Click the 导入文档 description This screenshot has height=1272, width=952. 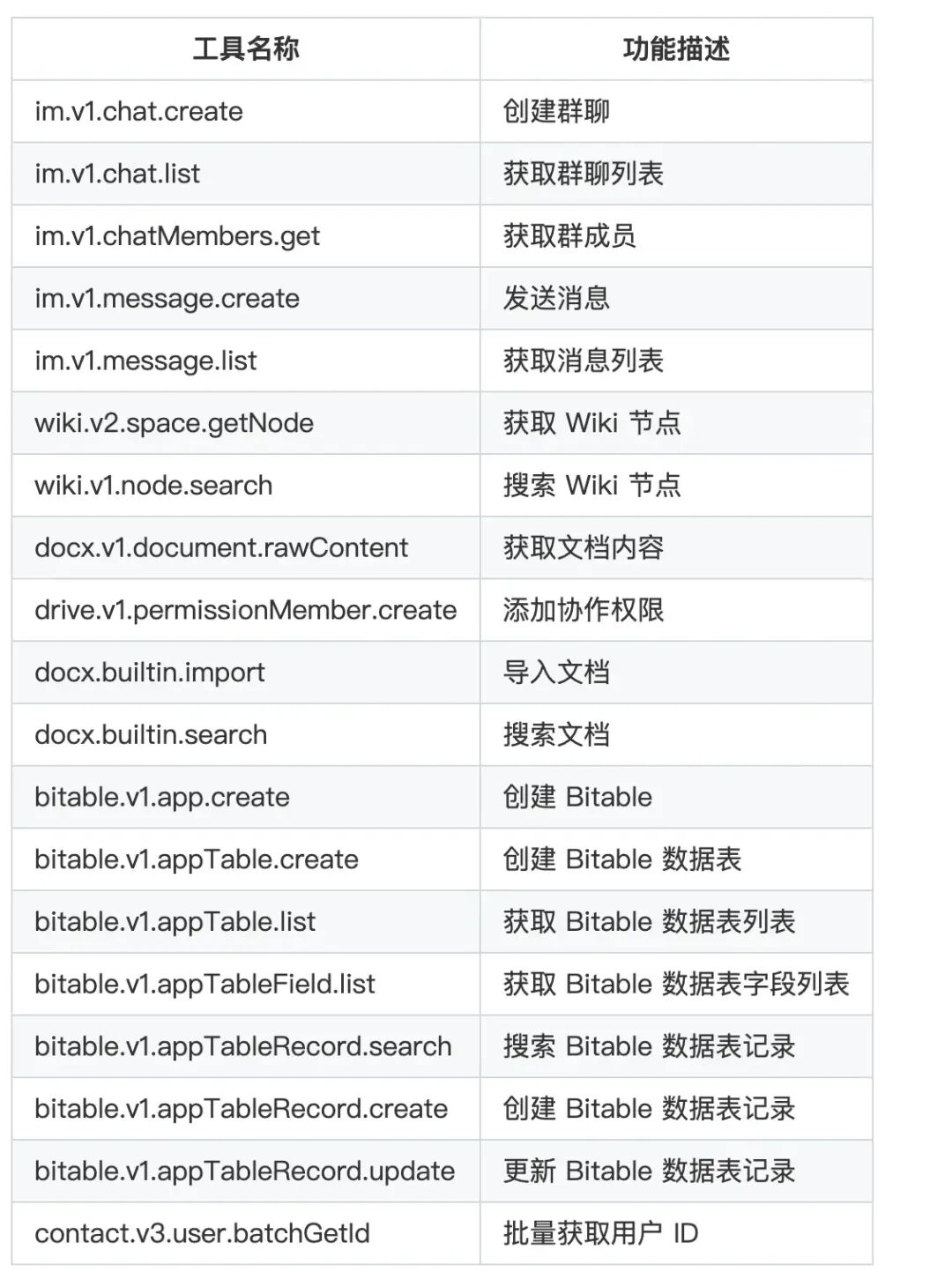(x=556, y=673)
